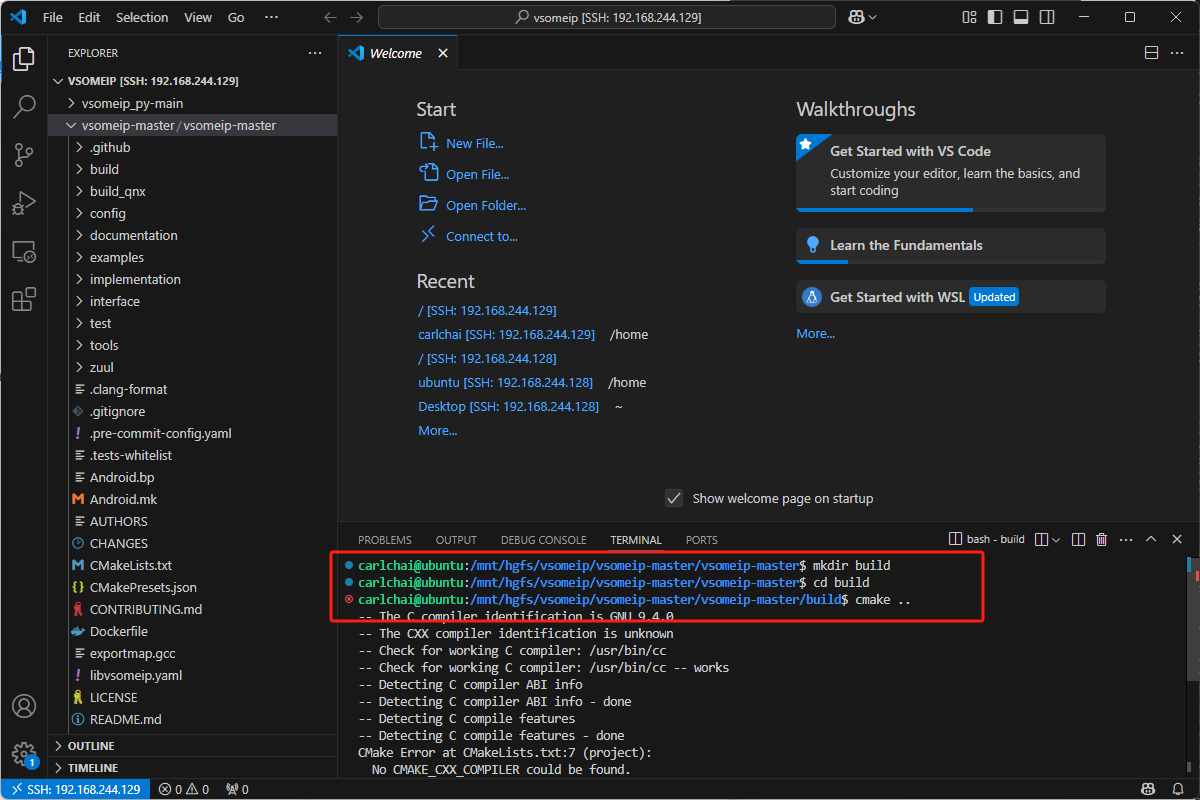Click the errors and warnings status indicator
1200x800 pixels.
coord(184,789)
